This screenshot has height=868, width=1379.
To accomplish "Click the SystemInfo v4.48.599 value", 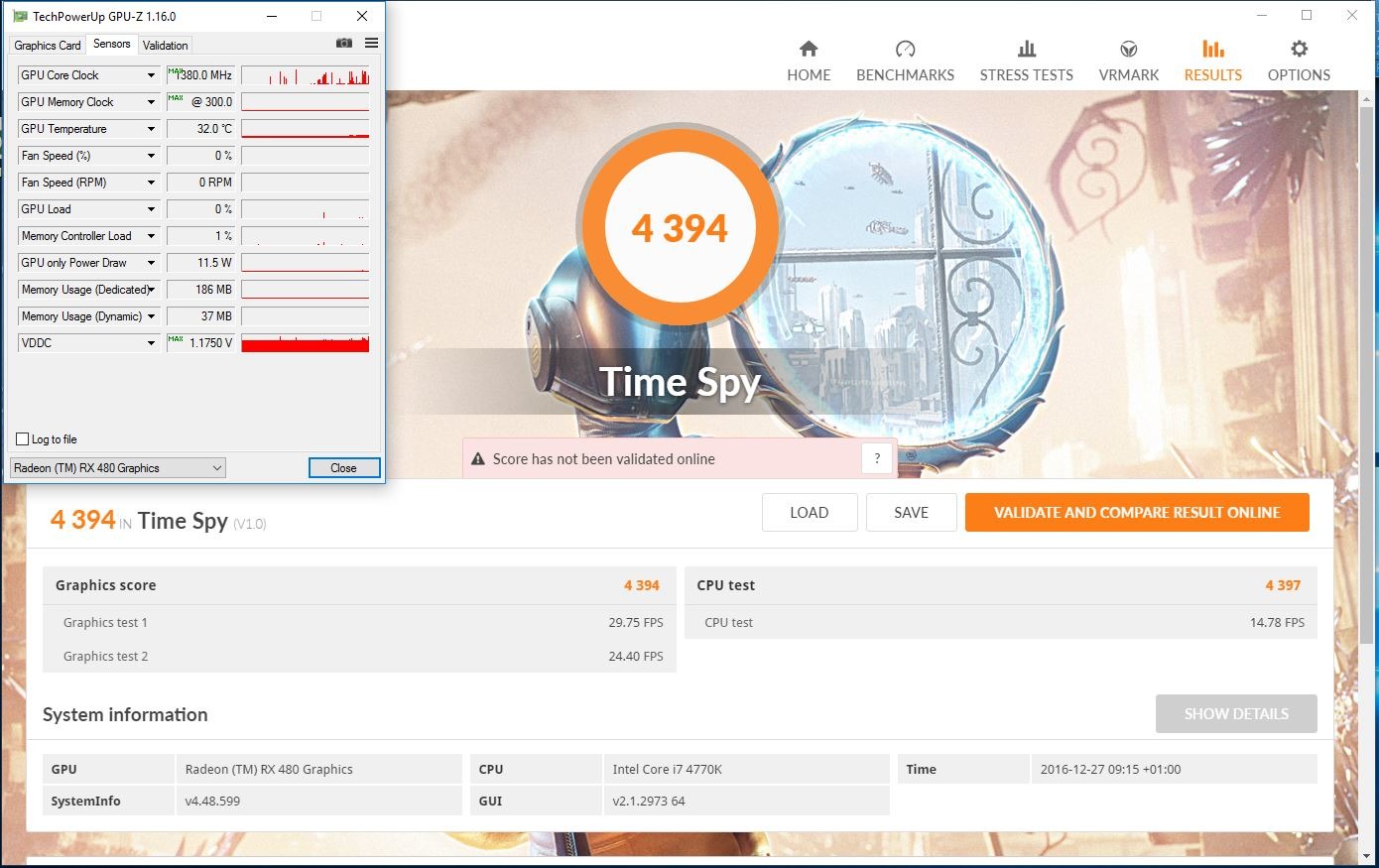I will tap(318, 801).
